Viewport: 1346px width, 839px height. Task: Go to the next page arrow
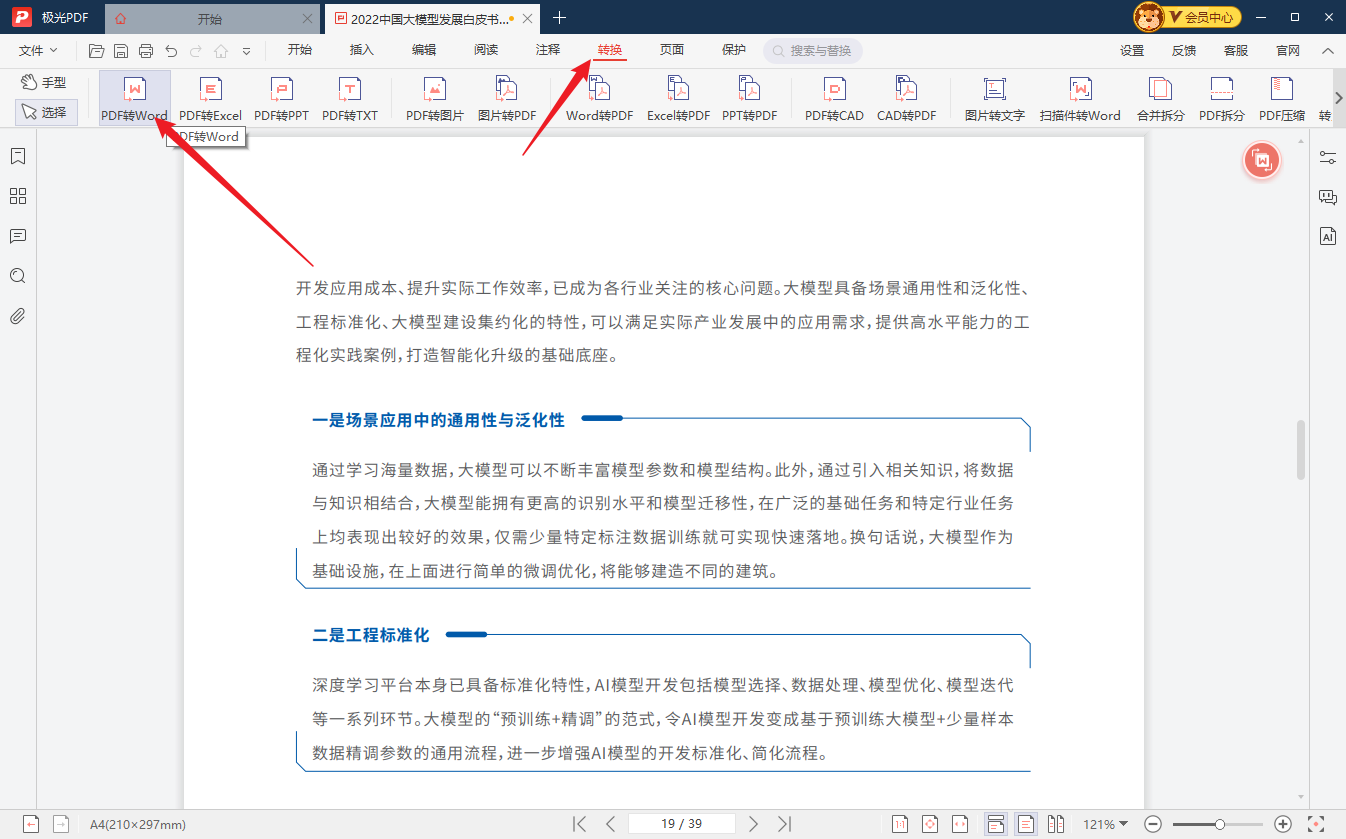tap(754, 824)
